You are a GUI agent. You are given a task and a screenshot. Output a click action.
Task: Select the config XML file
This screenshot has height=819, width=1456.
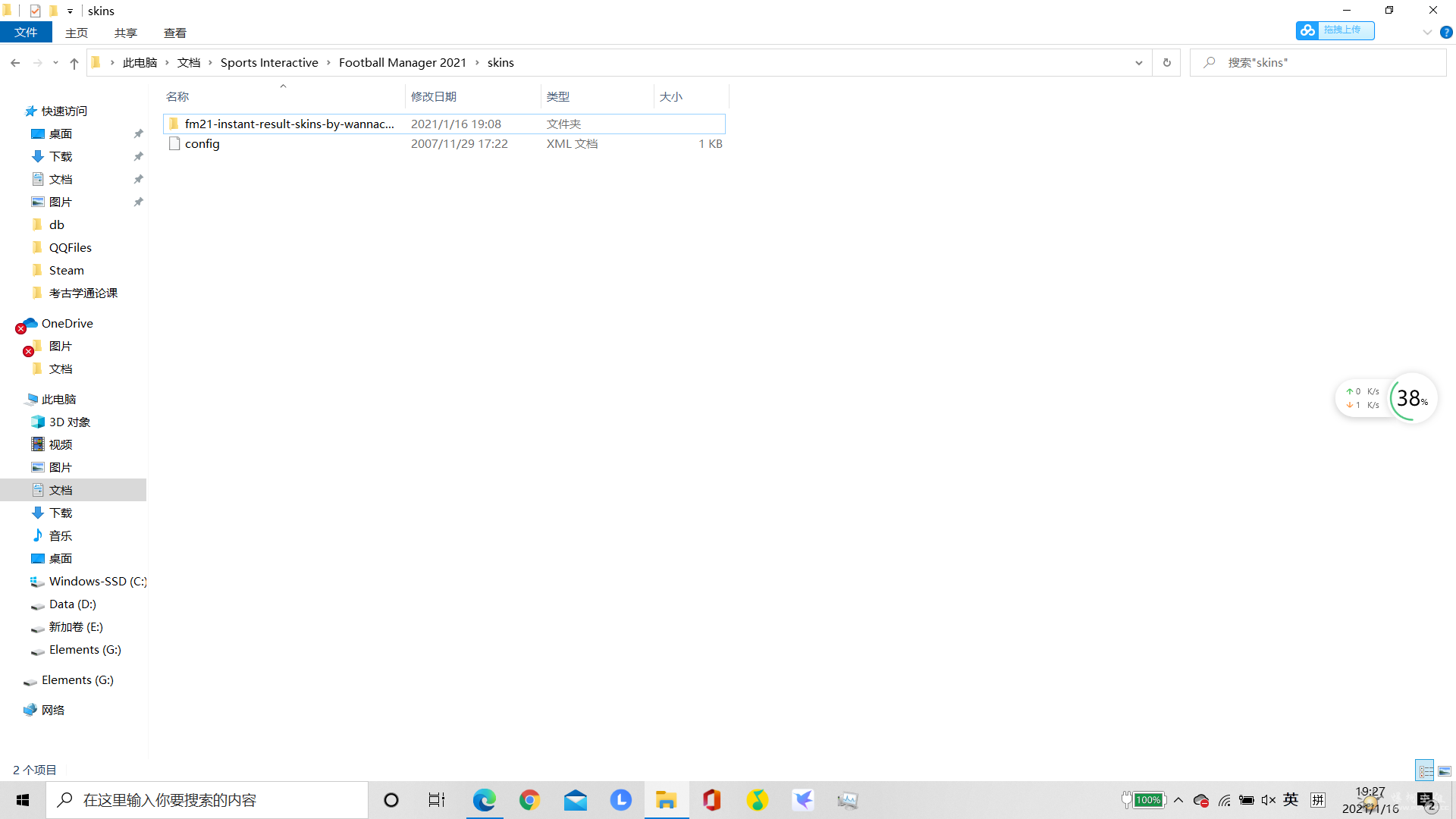[x=444, y=143]
